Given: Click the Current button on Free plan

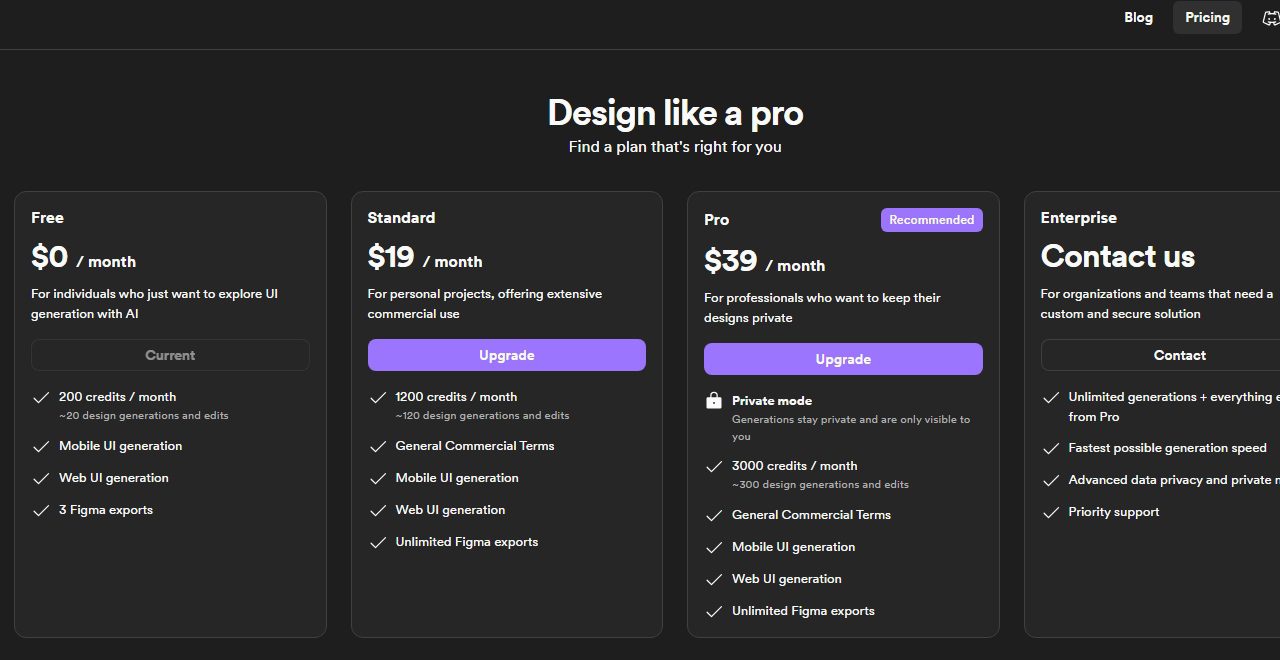Looking at the screenshot, I should point(170,355).
